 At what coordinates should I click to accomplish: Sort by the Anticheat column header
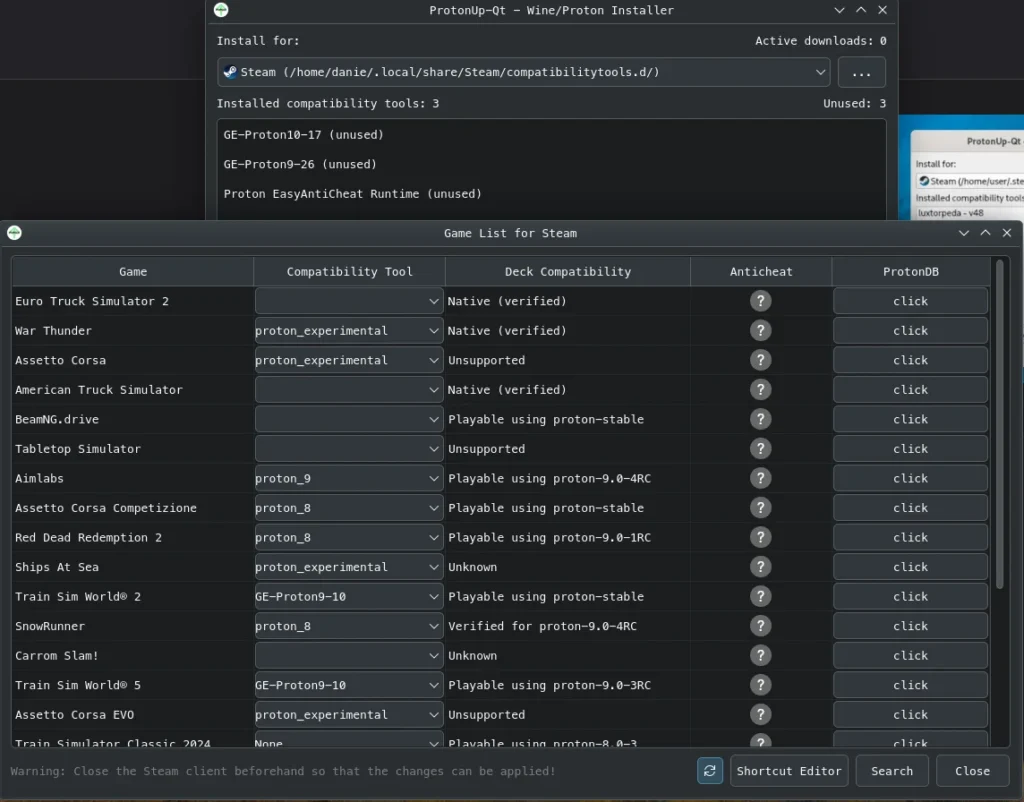pyautogui.click(x=761, y=272)
